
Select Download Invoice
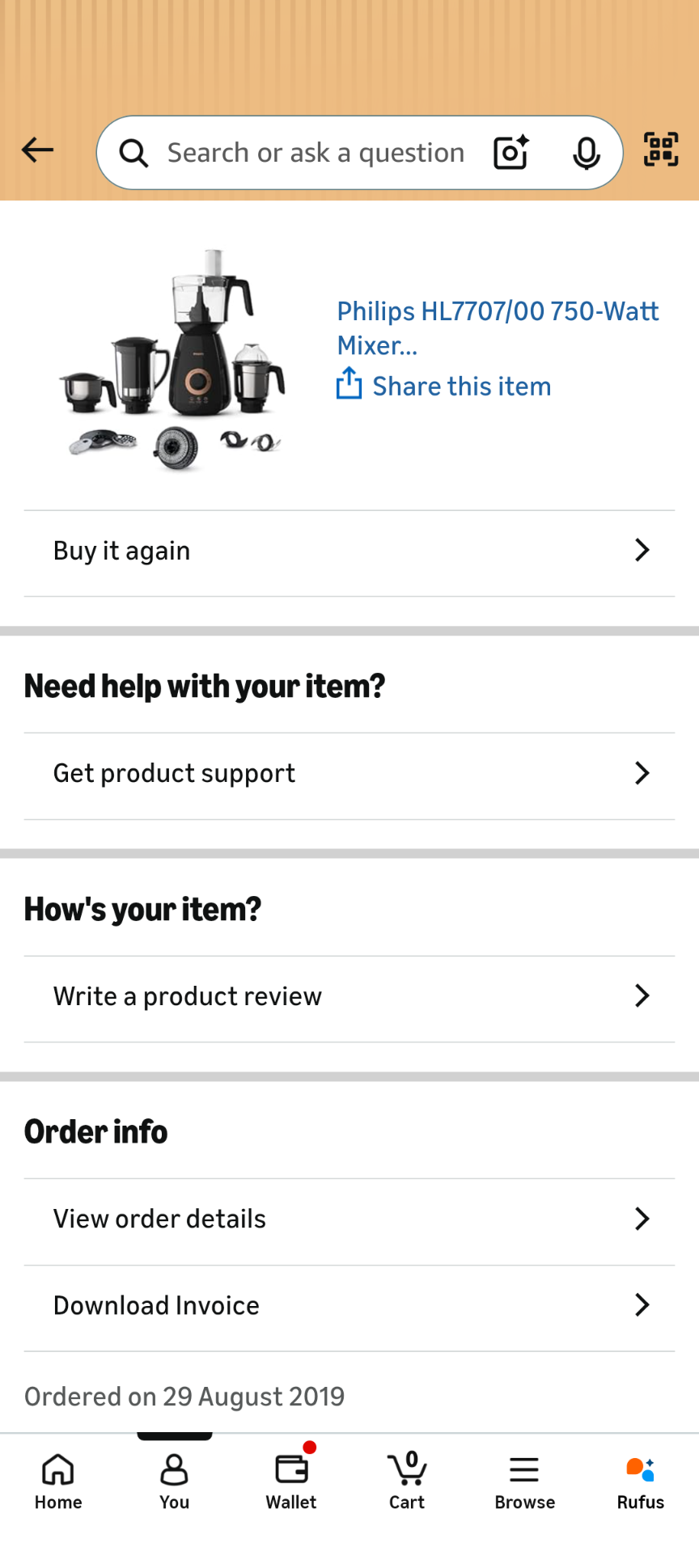(x=349, y=1305)
